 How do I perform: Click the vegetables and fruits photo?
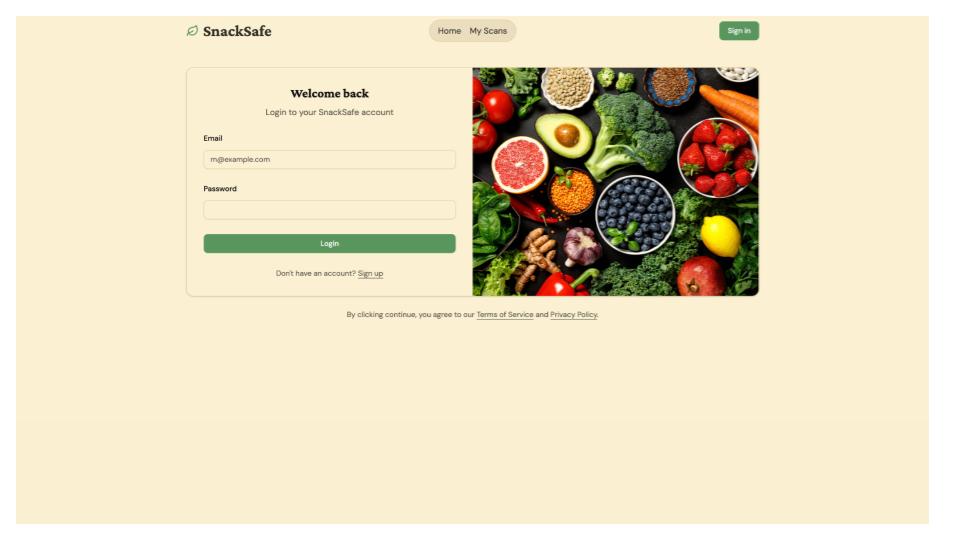(615, 182)
